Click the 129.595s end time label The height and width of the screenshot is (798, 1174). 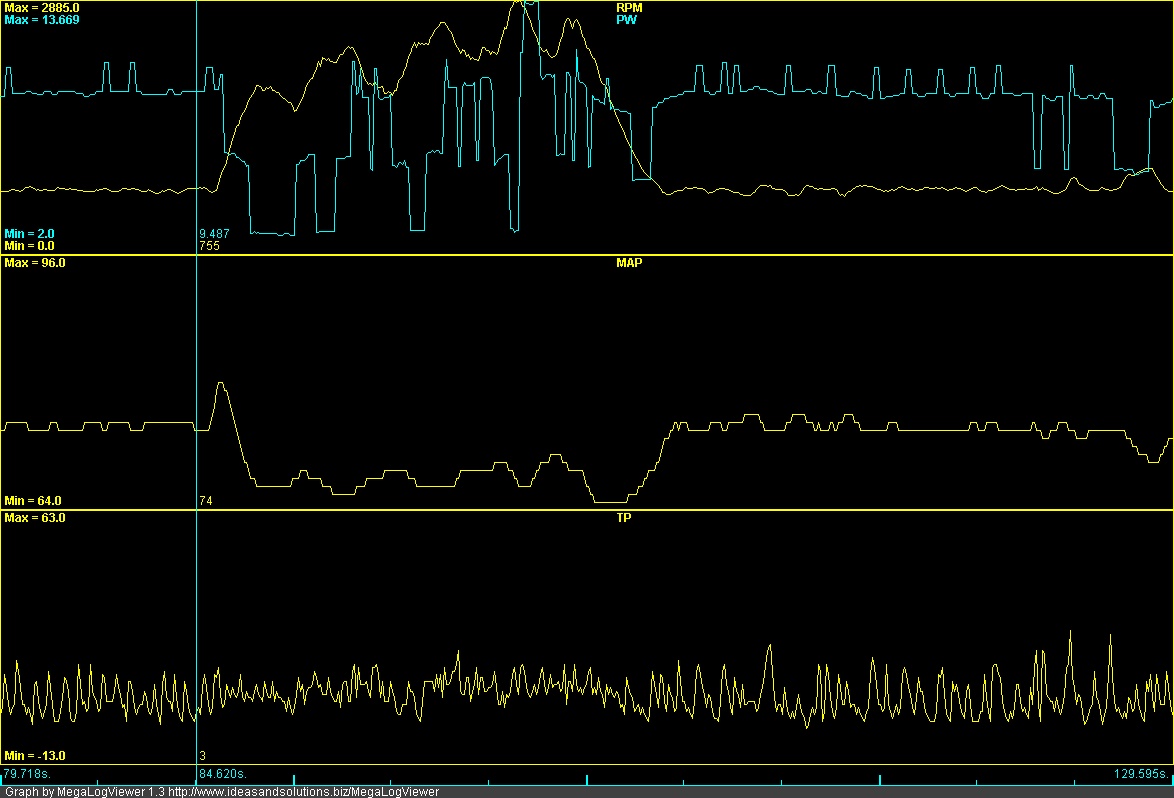coord(1143,773)
